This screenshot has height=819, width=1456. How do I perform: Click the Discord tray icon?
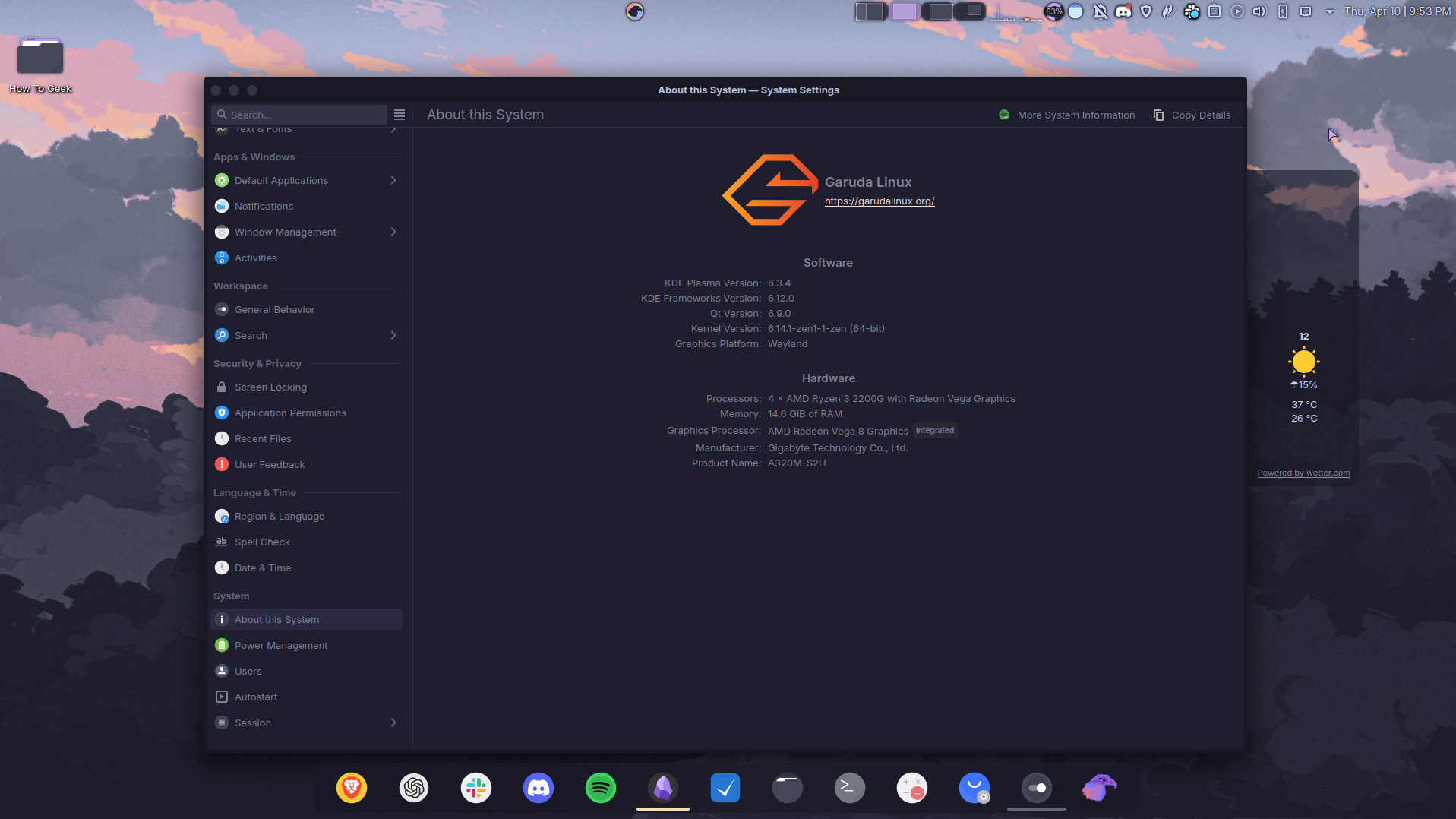(x=1123, y=11)
